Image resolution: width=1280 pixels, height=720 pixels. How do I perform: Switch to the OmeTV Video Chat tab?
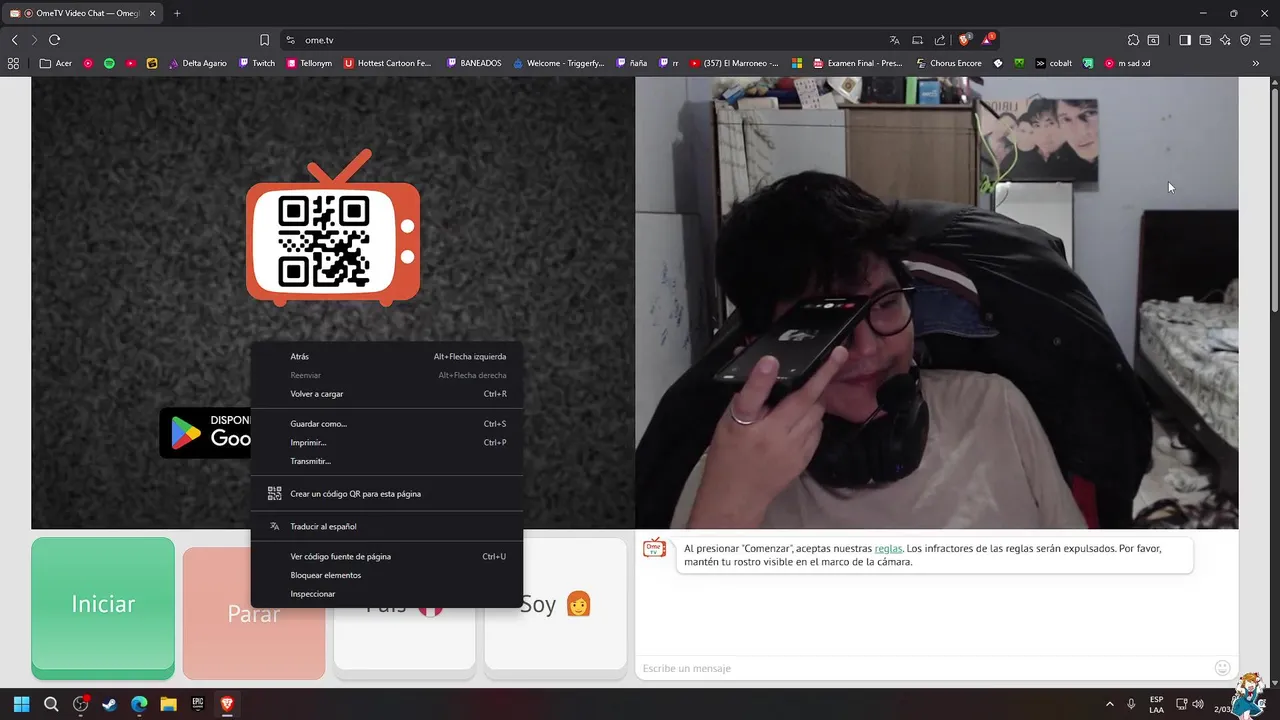coord(83,13)
